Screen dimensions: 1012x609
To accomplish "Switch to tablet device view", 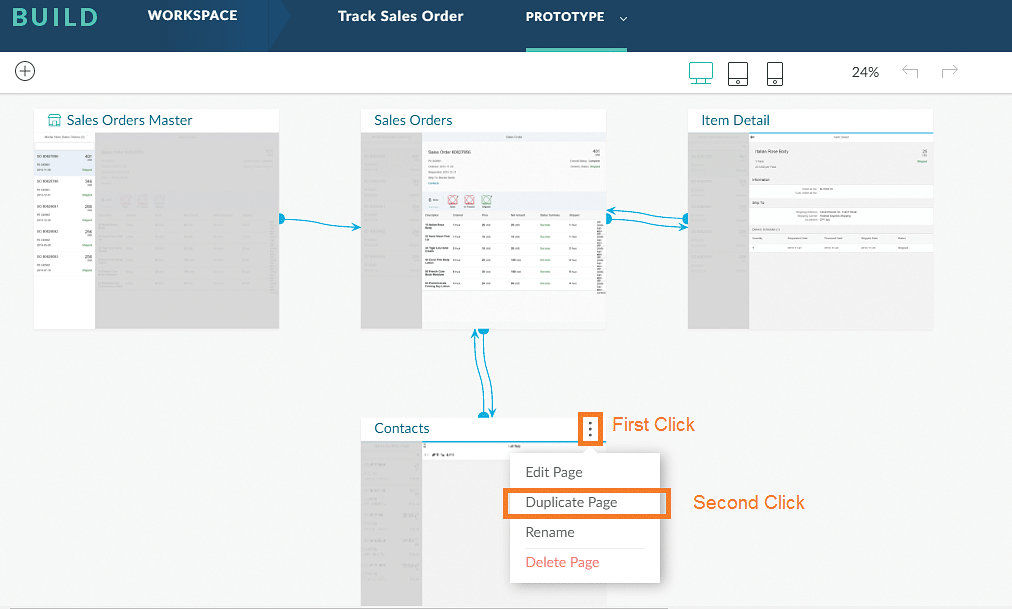I will click(x=738, y=73).
